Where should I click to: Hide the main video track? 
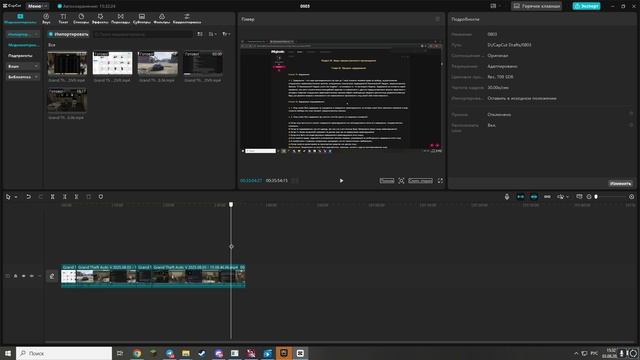(24, 276)
